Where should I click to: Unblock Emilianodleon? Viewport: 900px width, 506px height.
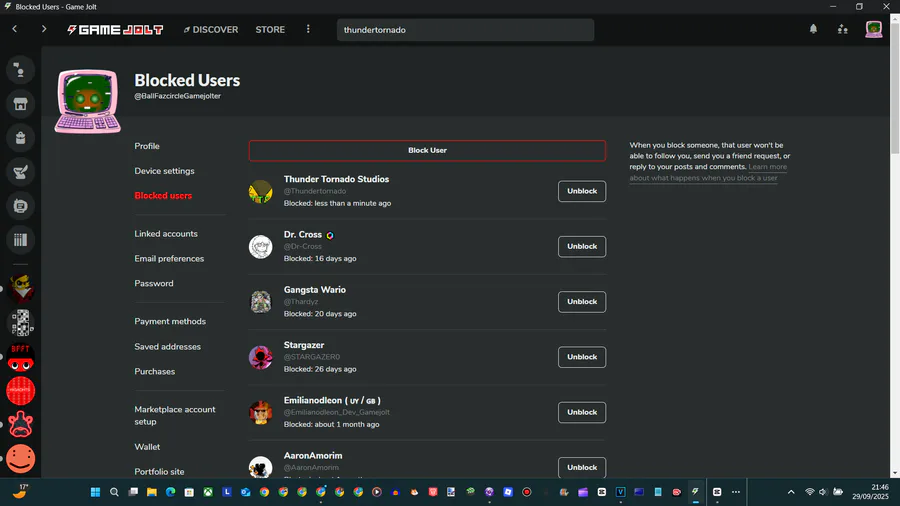581,412
